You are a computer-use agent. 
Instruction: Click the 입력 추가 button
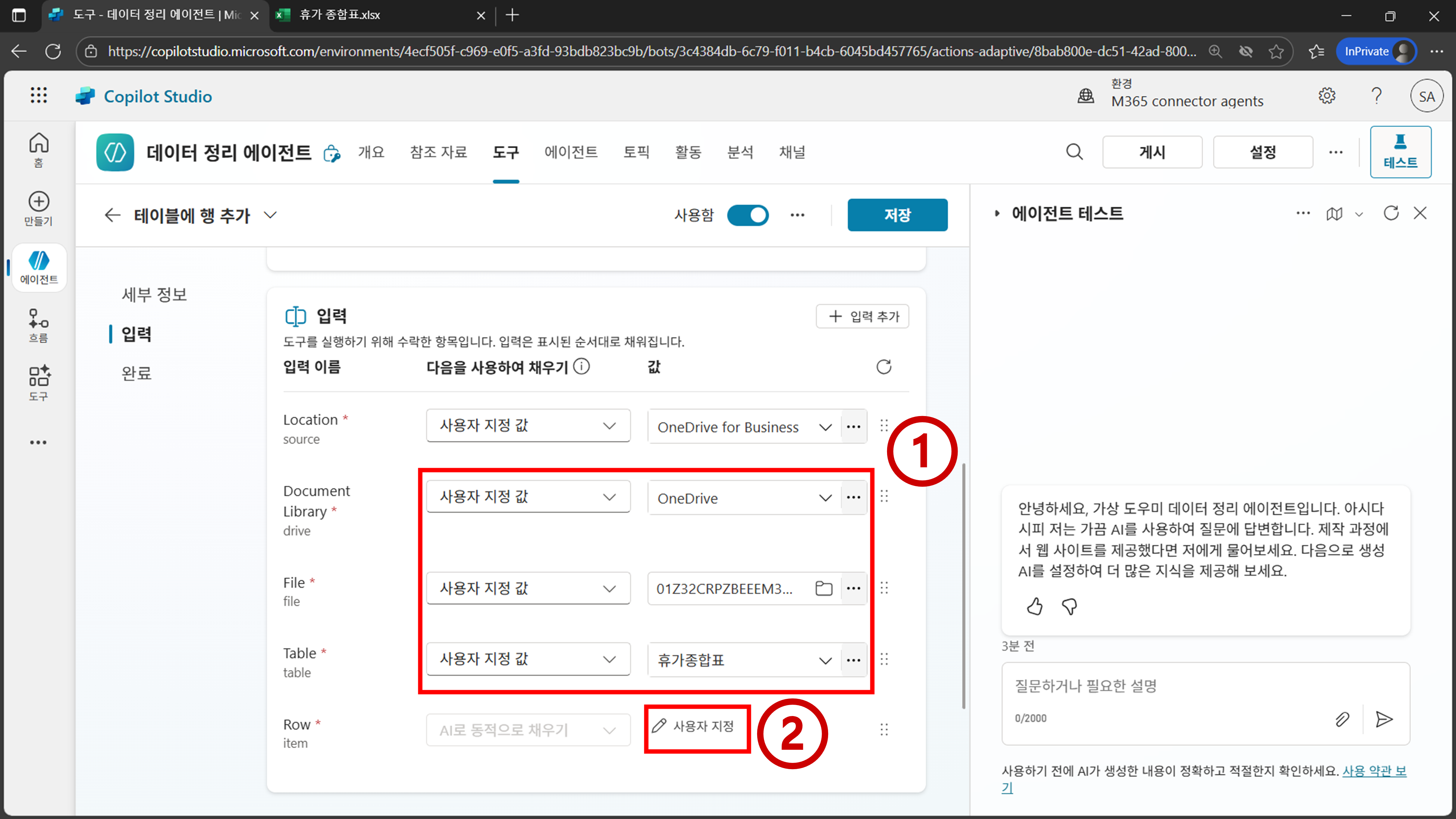(x=862, y=317)
